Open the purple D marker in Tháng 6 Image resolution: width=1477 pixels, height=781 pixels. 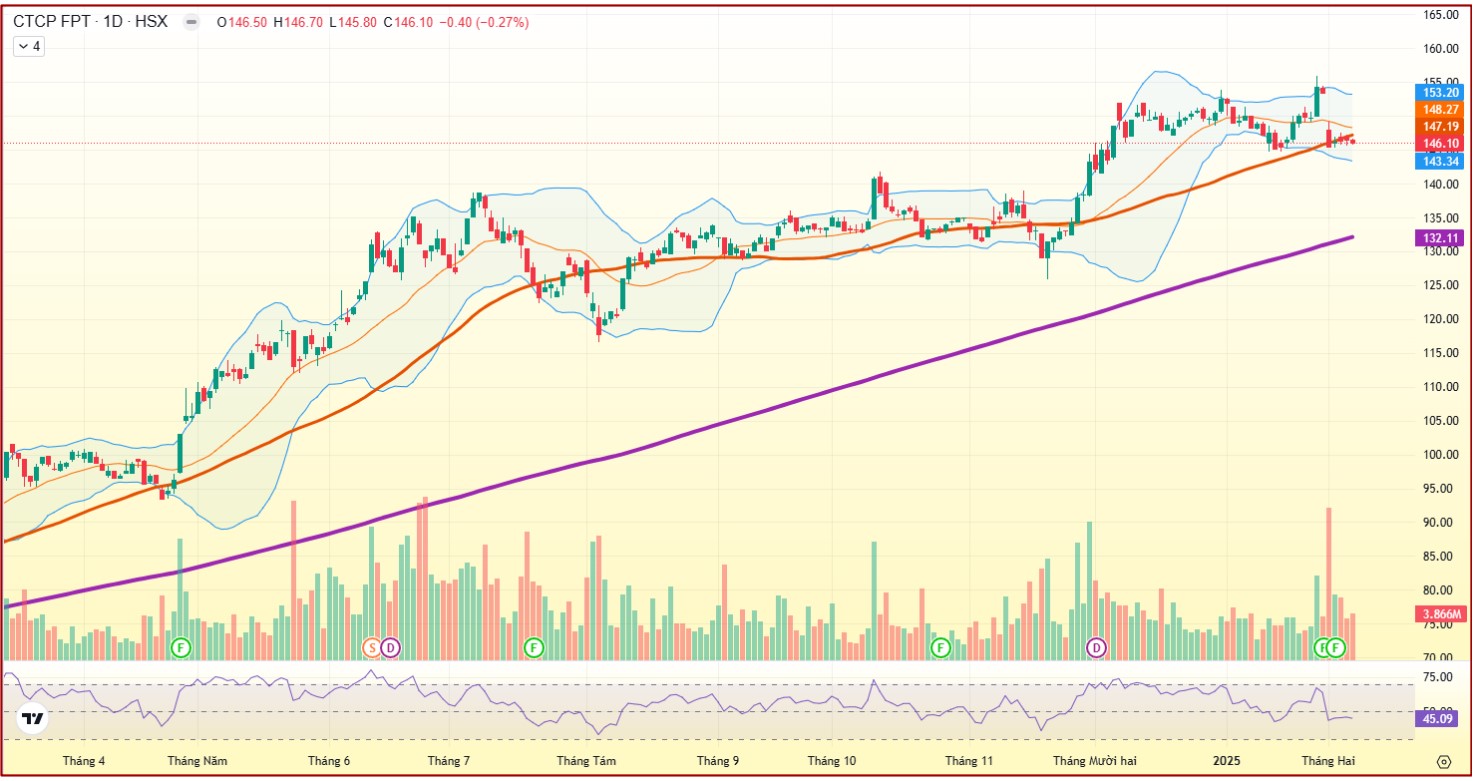tap(390, 648)
